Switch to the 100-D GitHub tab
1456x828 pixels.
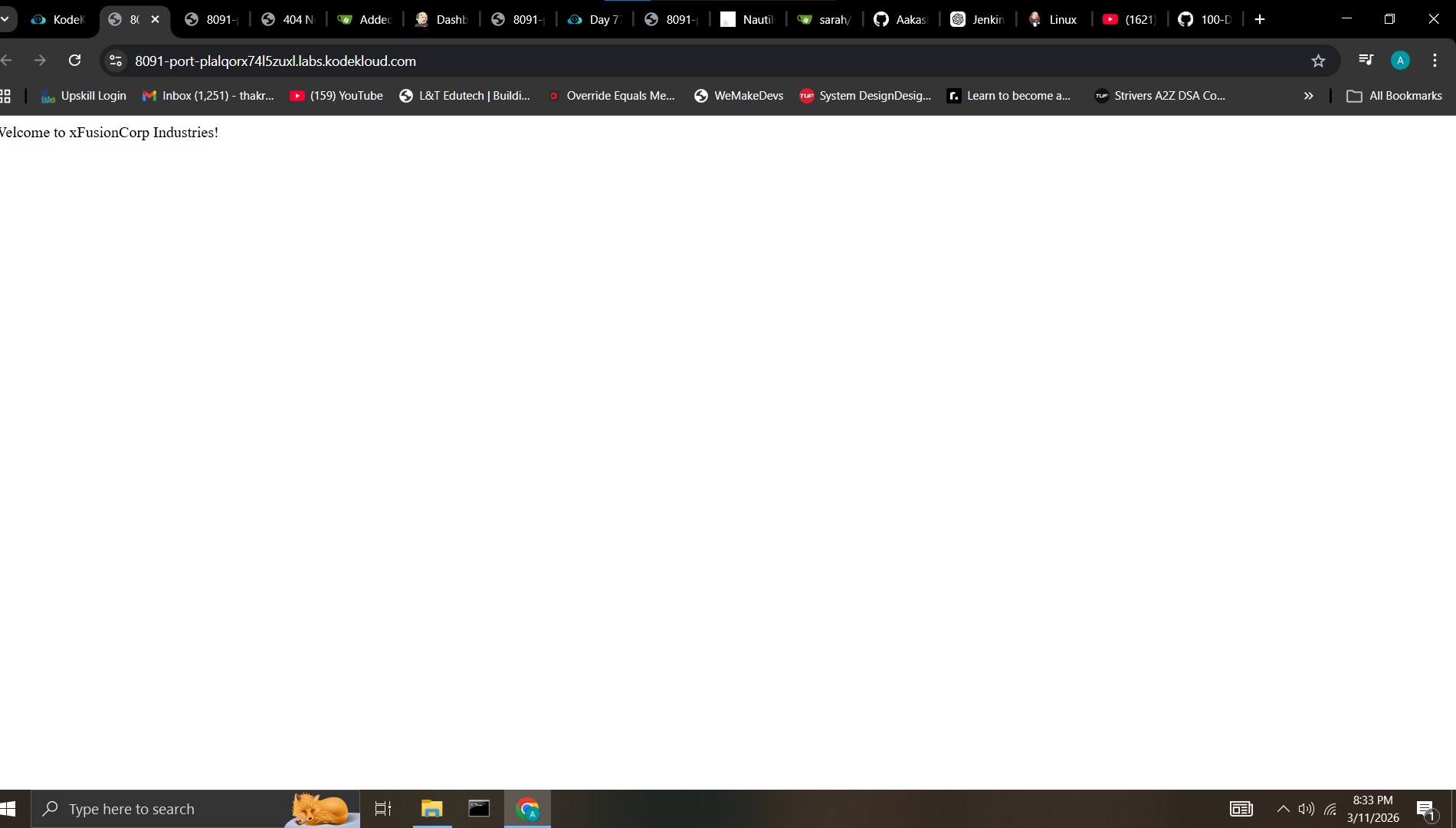pyautogui.click(x=1207, y=19)
